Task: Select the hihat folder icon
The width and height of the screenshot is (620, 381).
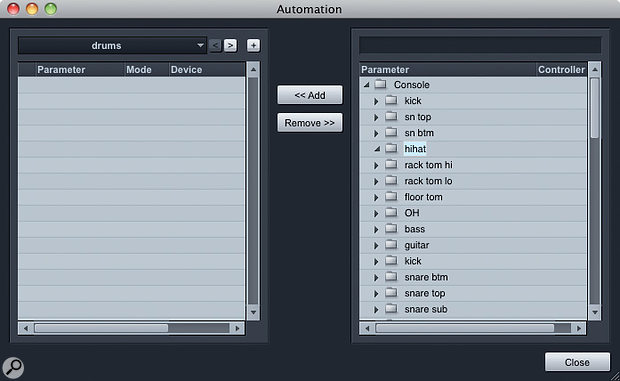Action: (391, 149)
